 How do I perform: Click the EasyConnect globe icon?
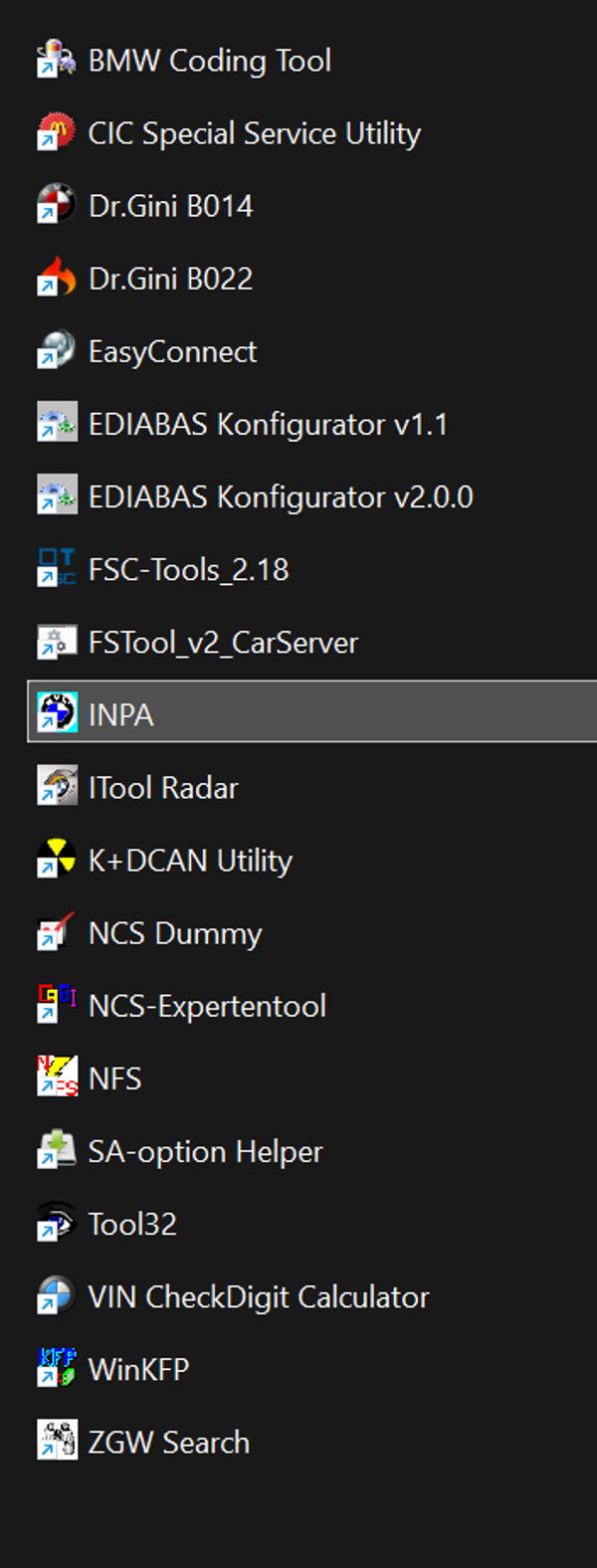[x=57, y=350]
